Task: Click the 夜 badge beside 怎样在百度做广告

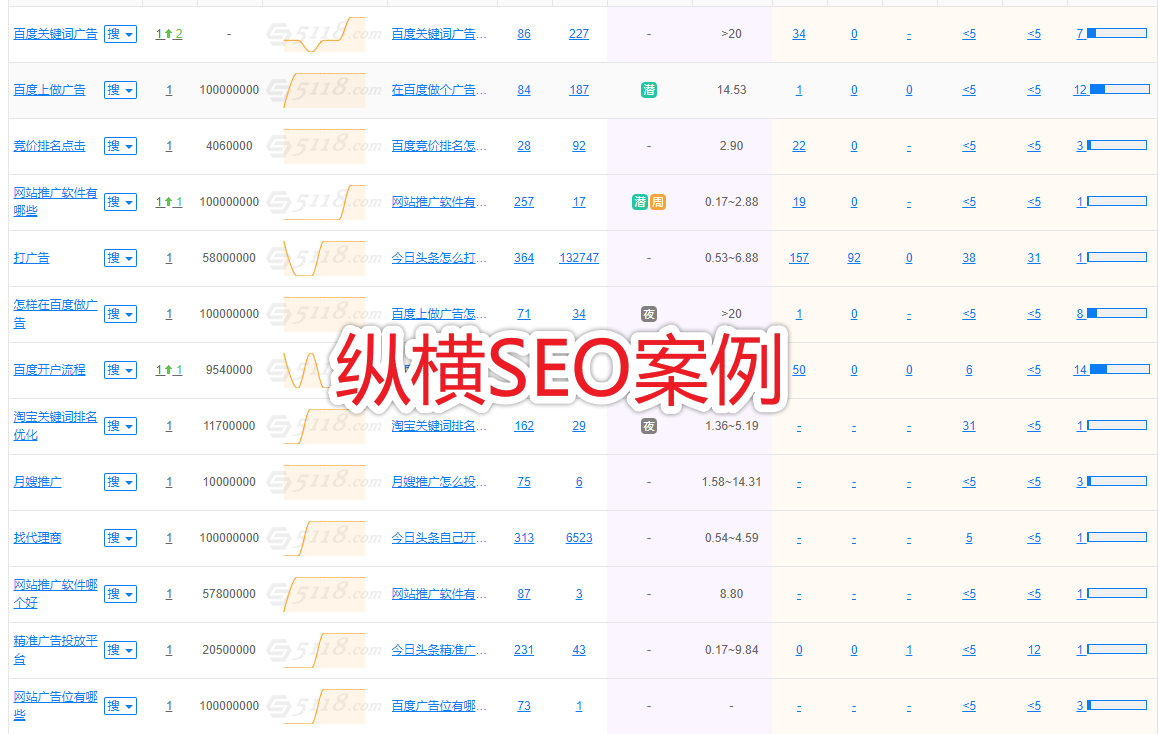Action: (649, 314)
